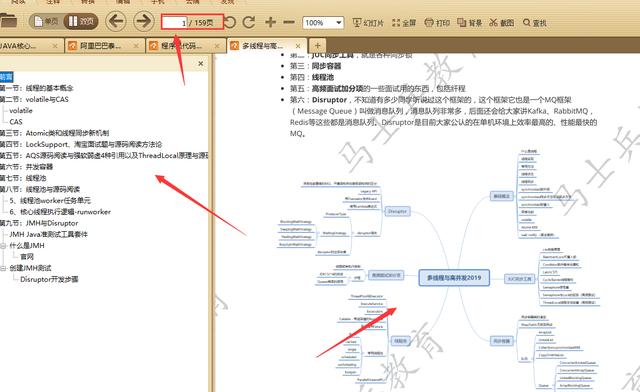Jump to the volatile sub-bookmark
Viewport: 640px width, 392px height.
pos(21,110)
